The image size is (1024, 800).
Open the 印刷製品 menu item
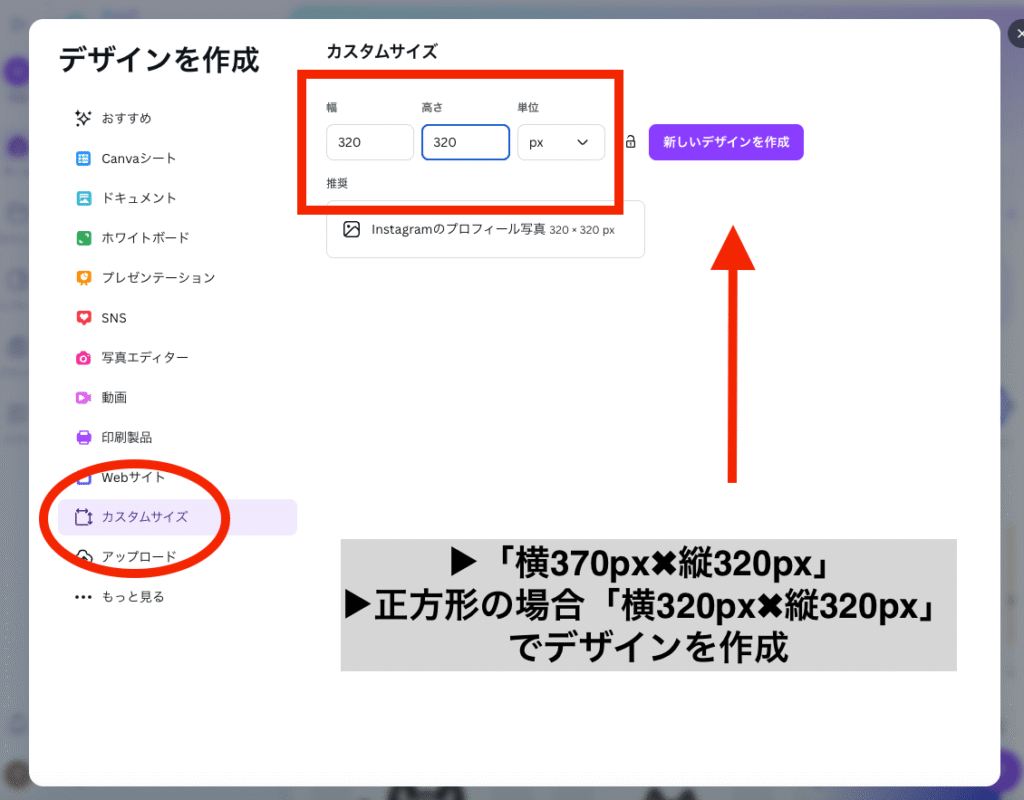[x=178, y=438]
